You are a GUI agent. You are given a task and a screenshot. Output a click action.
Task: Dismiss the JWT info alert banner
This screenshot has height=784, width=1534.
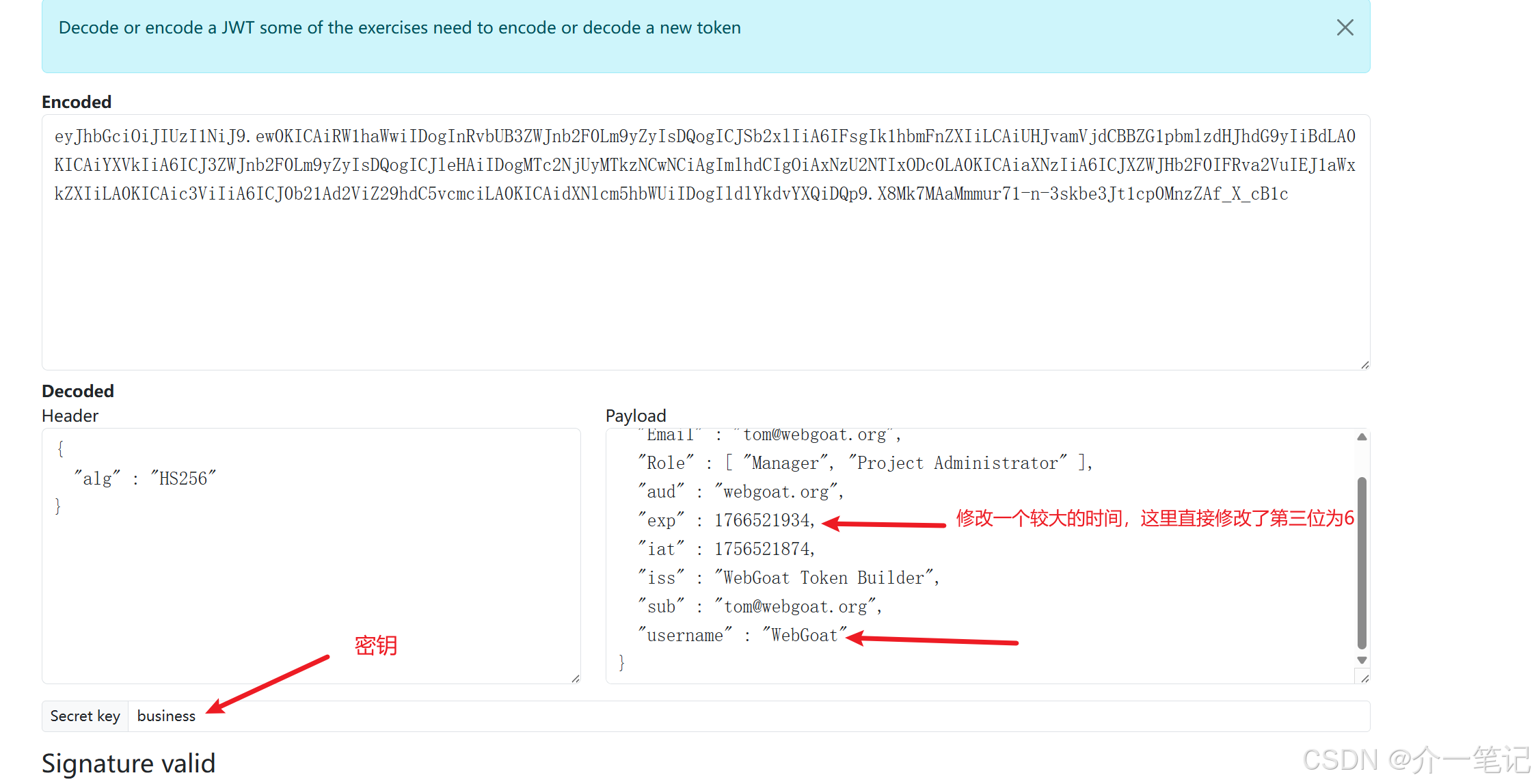pos(1345,28)
